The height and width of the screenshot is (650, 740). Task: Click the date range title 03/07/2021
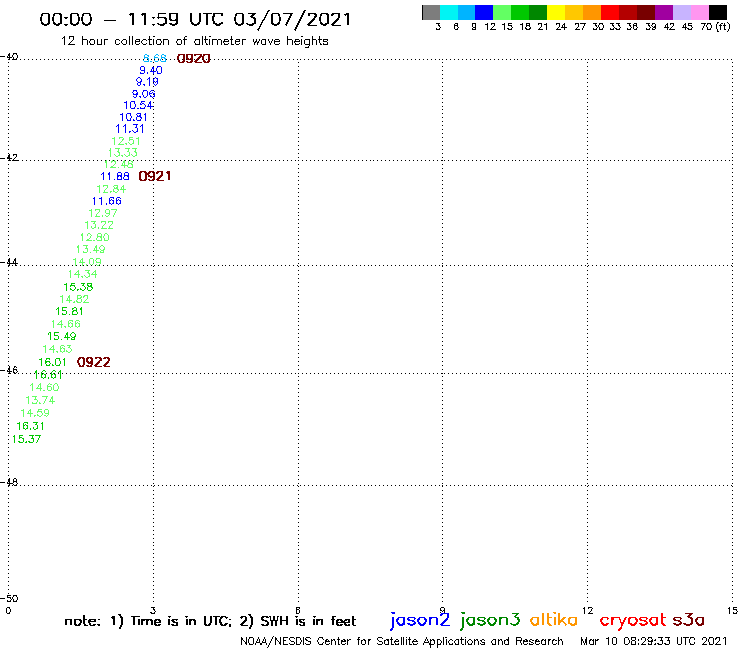coord(195,19)
